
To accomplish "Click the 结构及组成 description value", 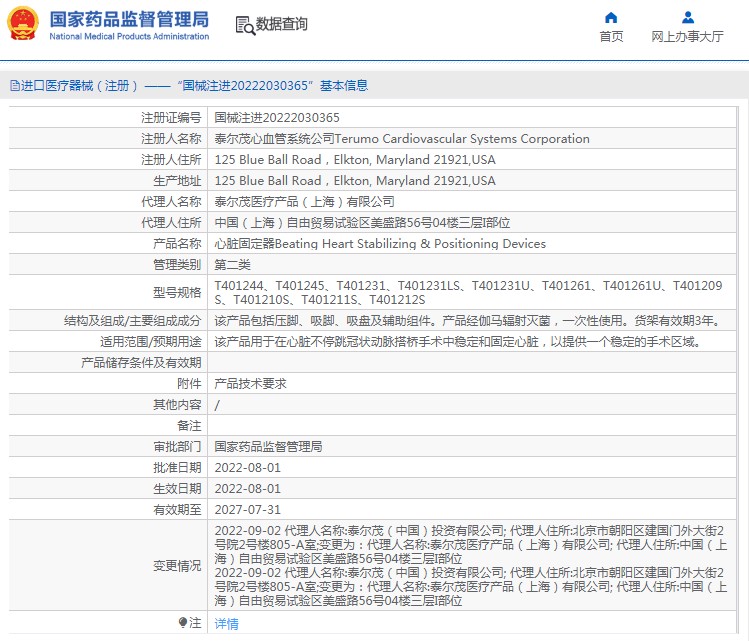I will coord(467,320).
